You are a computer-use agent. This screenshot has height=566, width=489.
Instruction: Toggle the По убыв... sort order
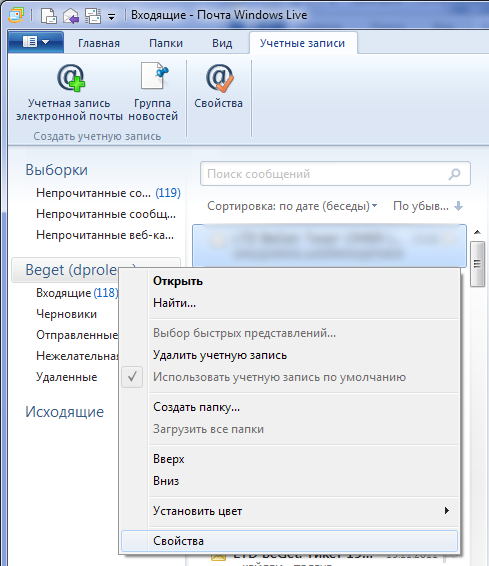pos(428,206)
